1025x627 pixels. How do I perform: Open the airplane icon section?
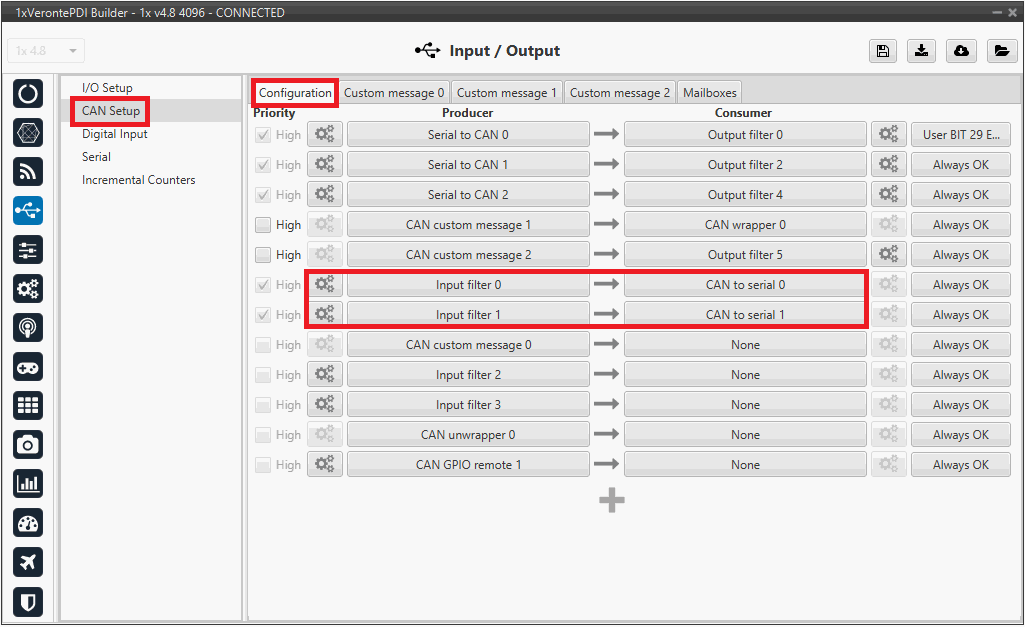(28, 562)
